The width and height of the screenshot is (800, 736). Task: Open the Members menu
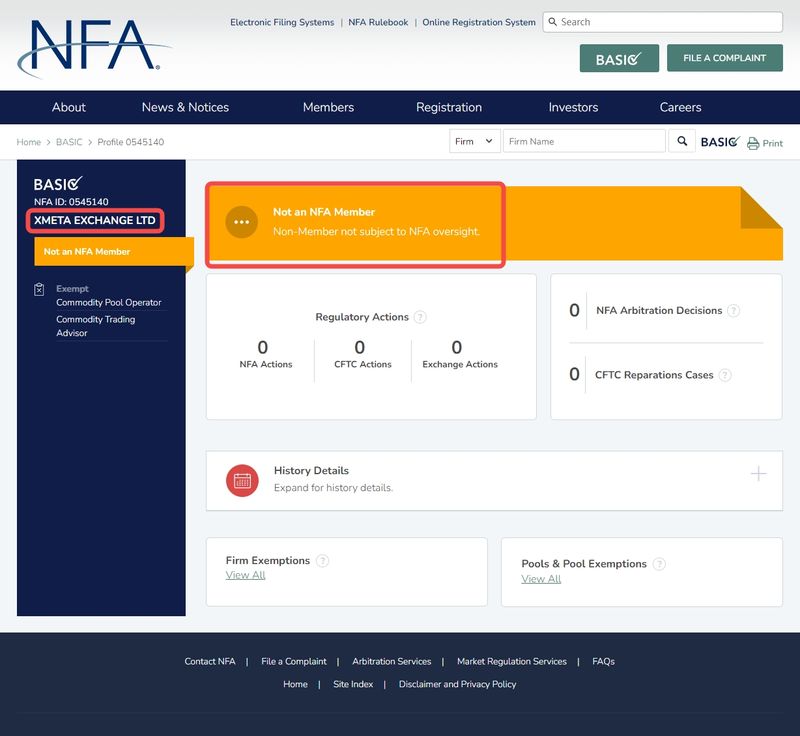[x=328, y=107]
